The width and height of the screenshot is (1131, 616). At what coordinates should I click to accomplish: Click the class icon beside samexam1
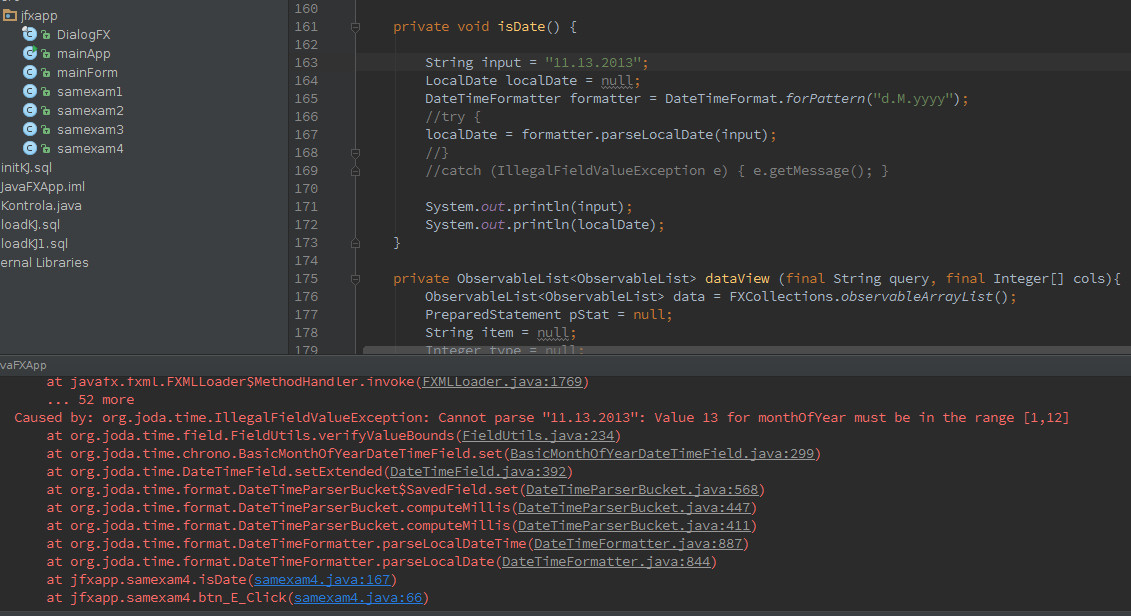coord(30,91)
